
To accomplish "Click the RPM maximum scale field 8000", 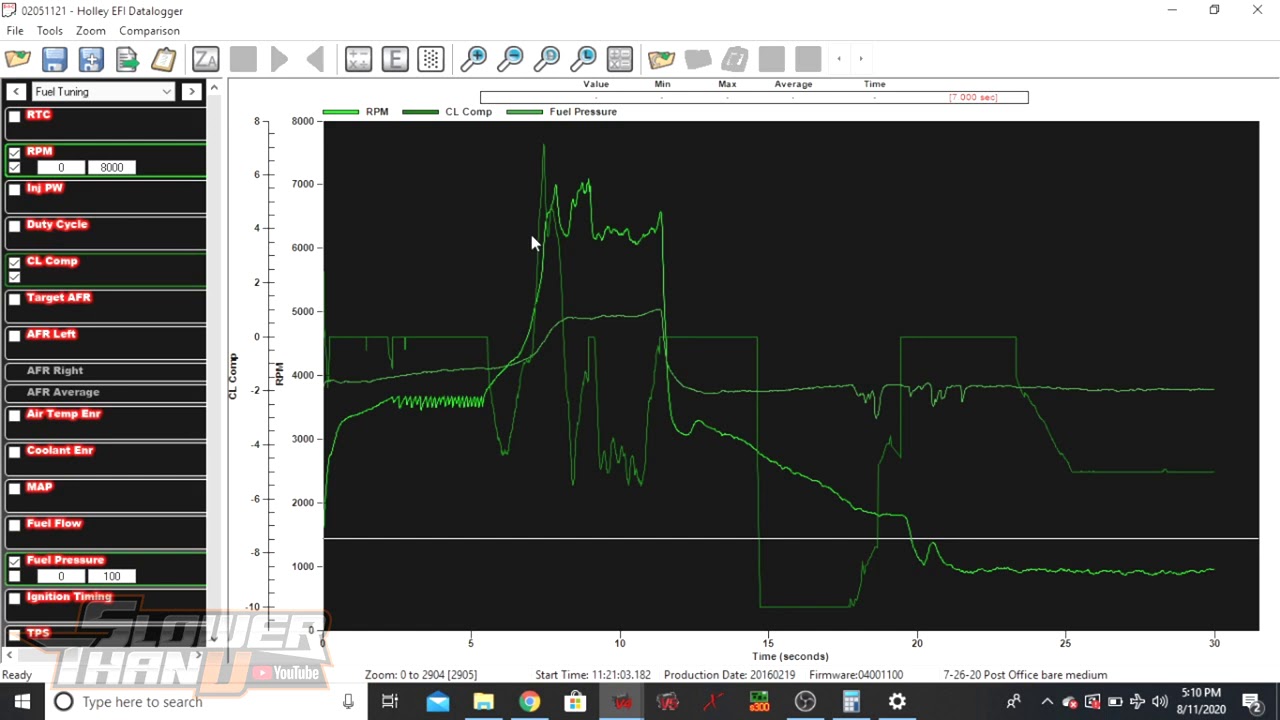I will click(112, 167).
